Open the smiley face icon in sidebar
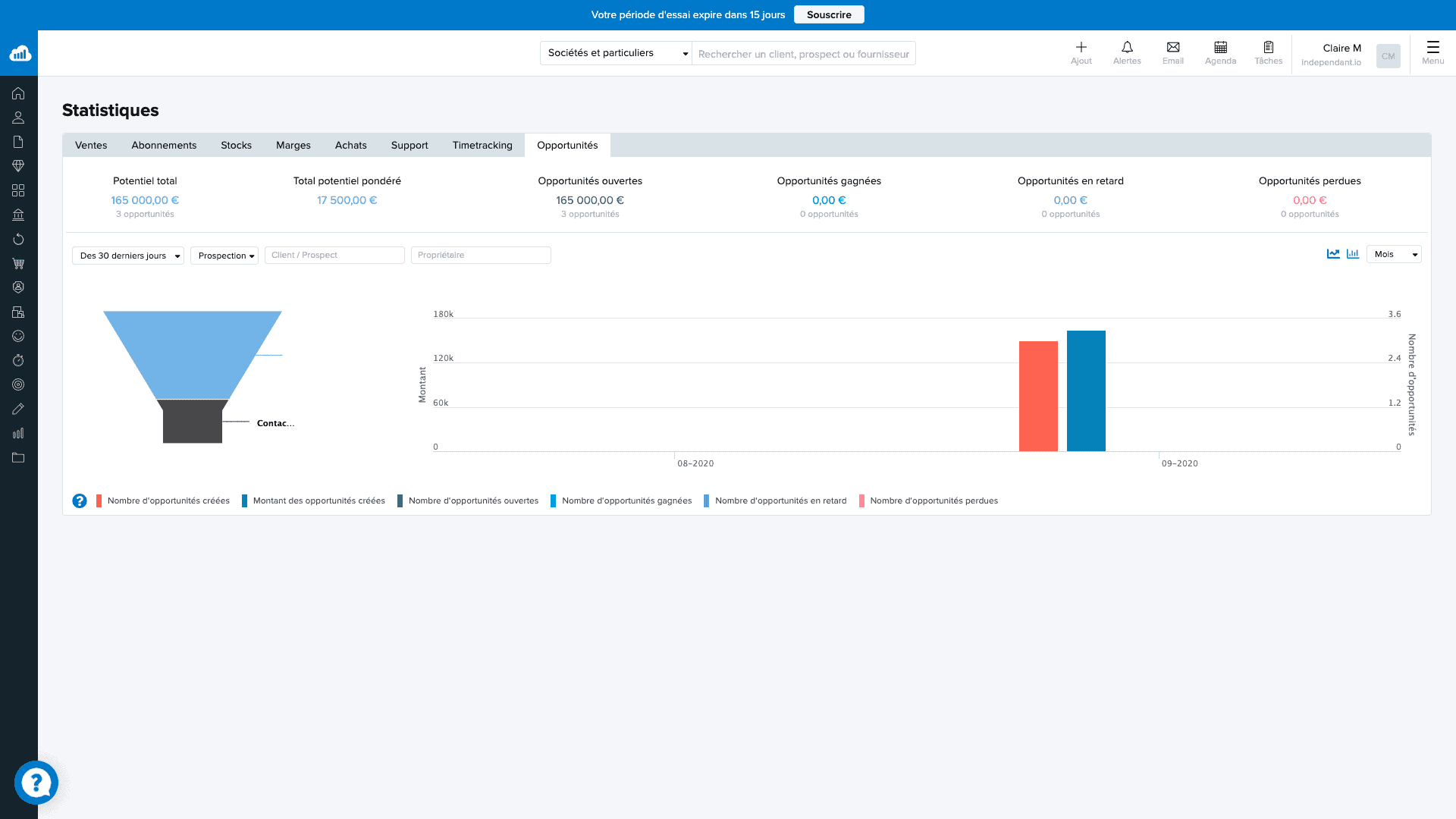 click(x=18, y=336)
